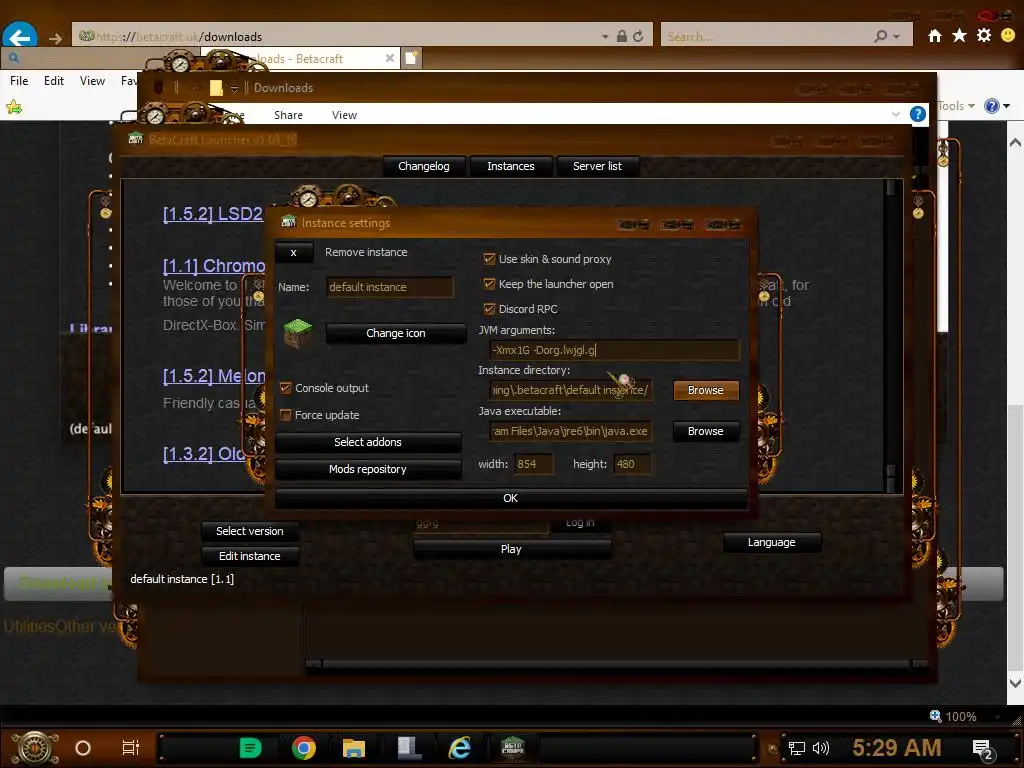
Task: Open the Mods repository button
Action: pos(368,469)
